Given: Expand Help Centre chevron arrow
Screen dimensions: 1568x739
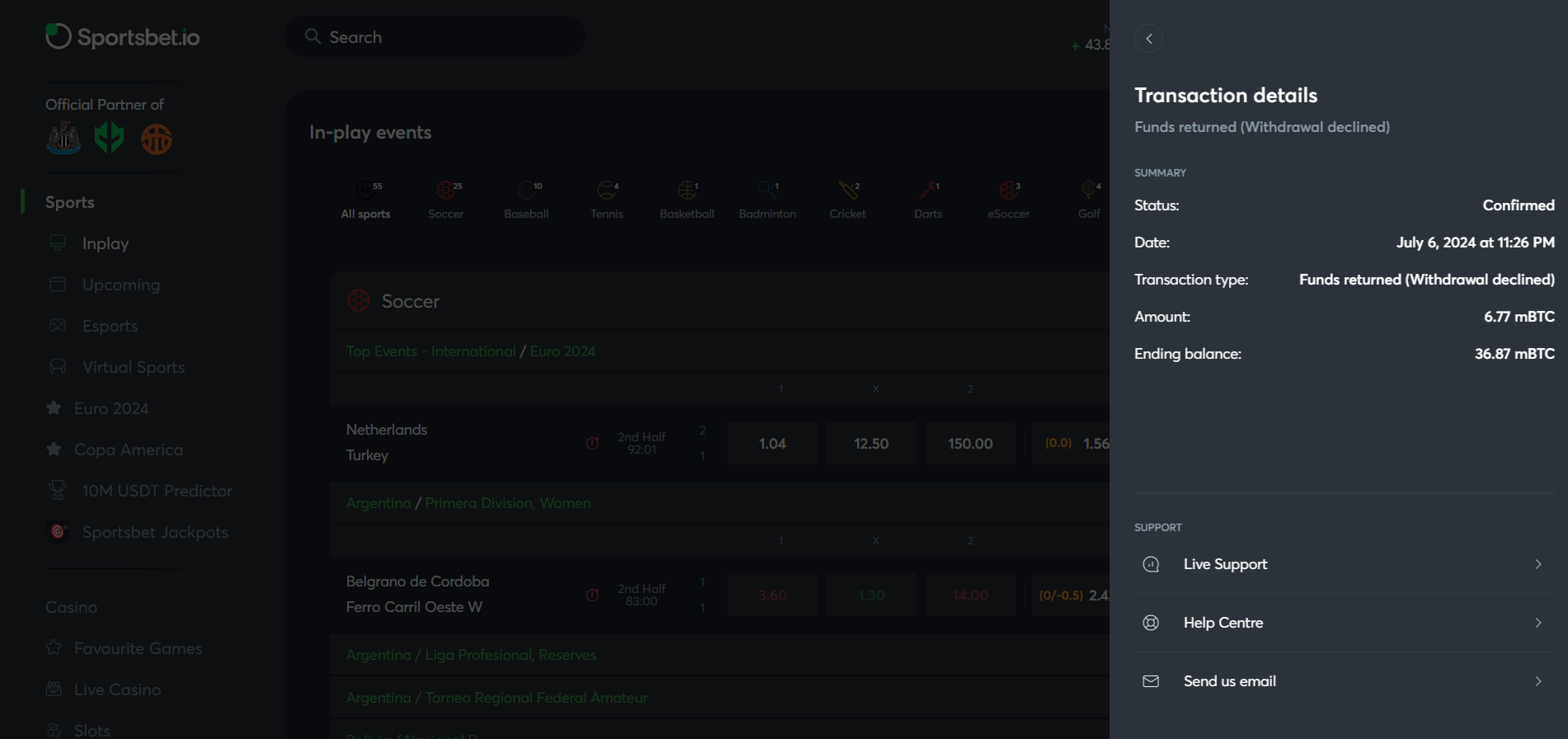Looking at the screenshot, I should coord(1538,623).
